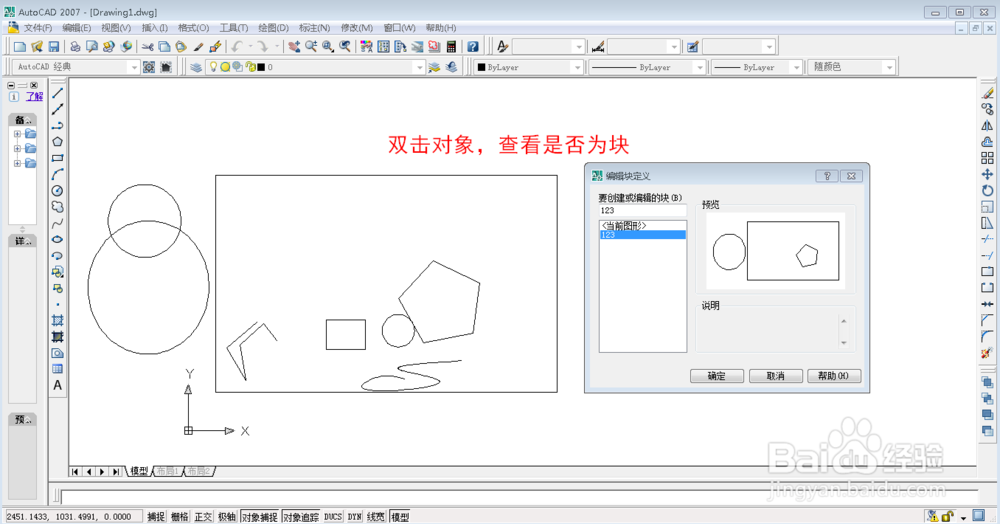Click the Pan realtime hand icon
The width and height of the screenshot is (1000, 524).
point(294,47)
